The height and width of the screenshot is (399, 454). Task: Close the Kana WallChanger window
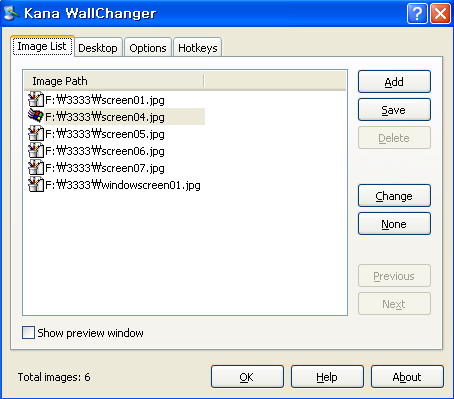[x=440, y=13]
